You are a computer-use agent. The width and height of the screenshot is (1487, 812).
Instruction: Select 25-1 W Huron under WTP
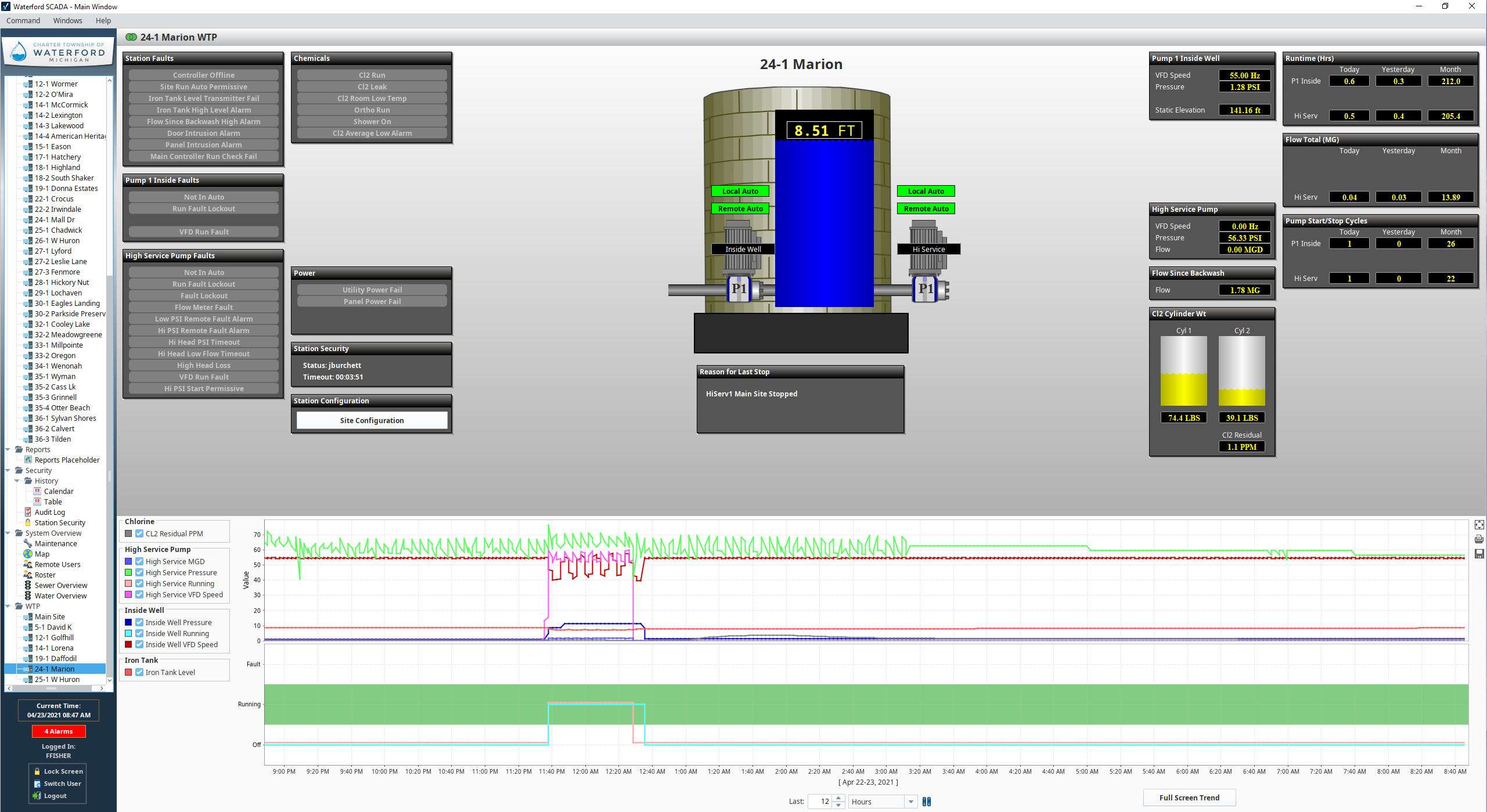[57, 679]
